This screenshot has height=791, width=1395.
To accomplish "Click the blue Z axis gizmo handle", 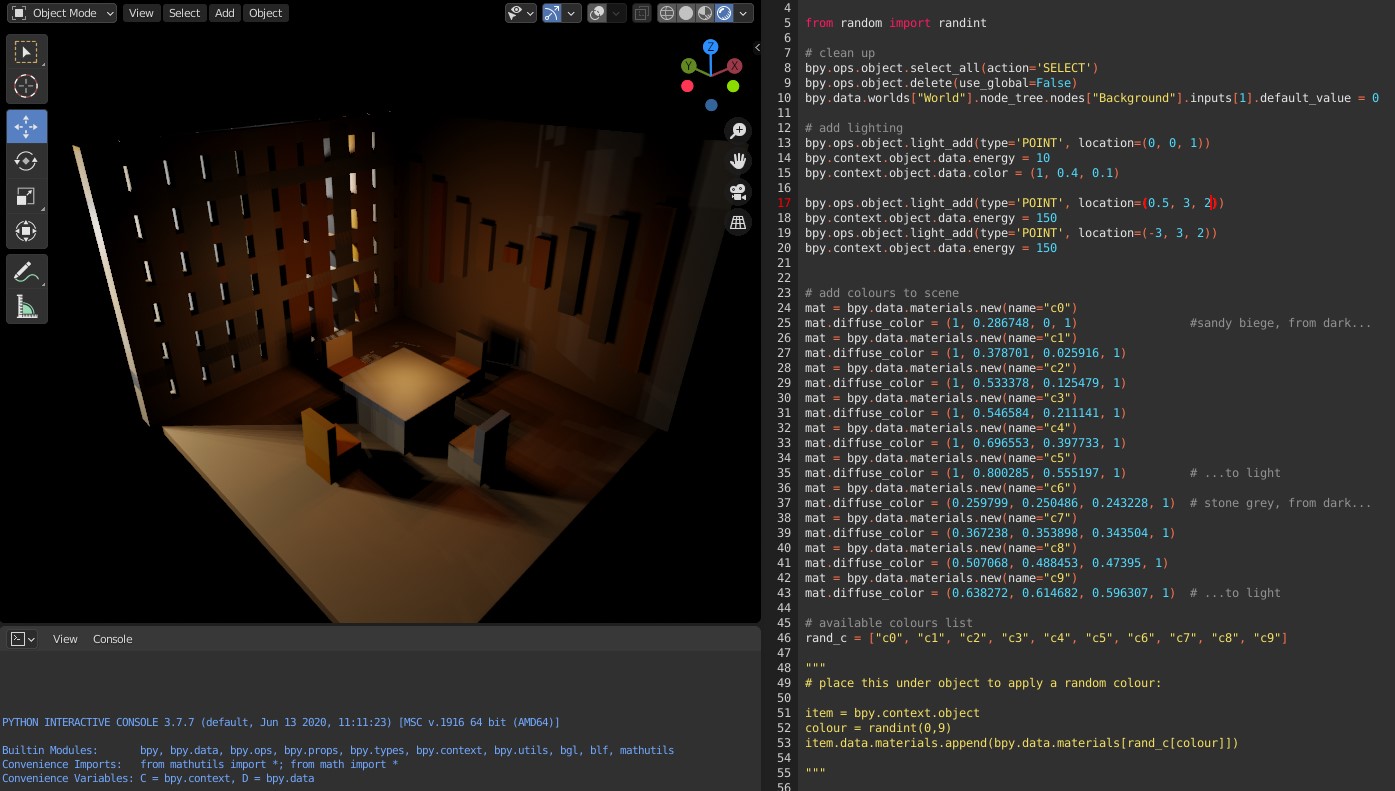I will [710, 47].
